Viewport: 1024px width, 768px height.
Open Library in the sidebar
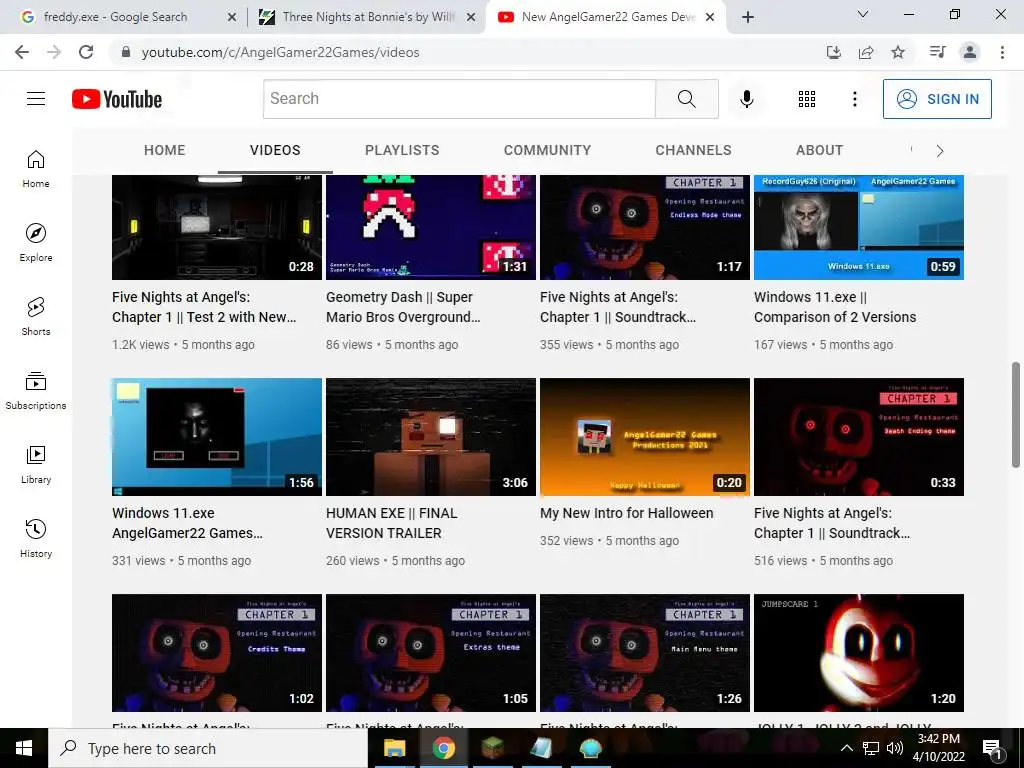[x=36, y=464]
